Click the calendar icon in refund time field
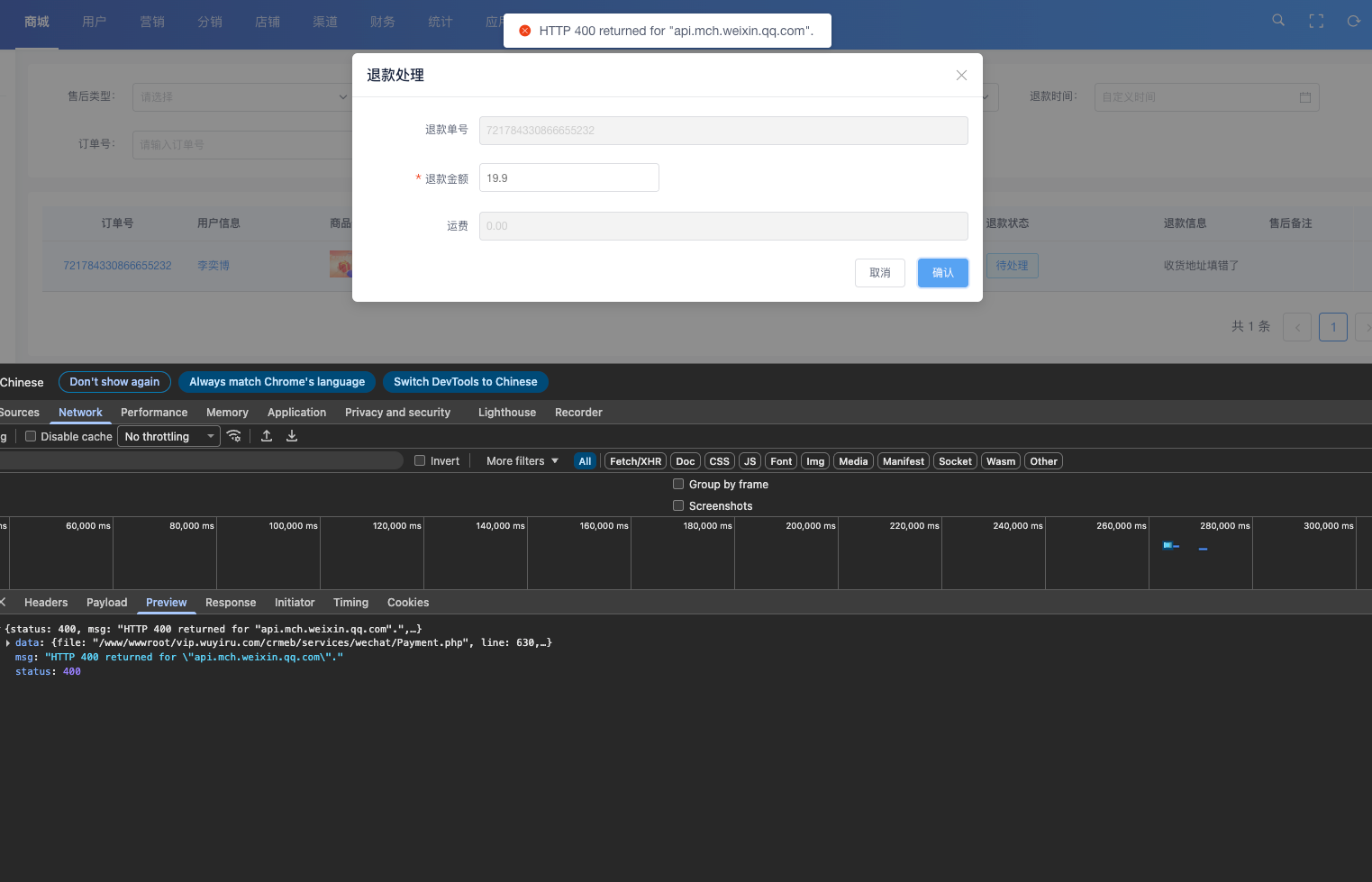This screenshot has height=882, width=1372. click(1304, 97)
